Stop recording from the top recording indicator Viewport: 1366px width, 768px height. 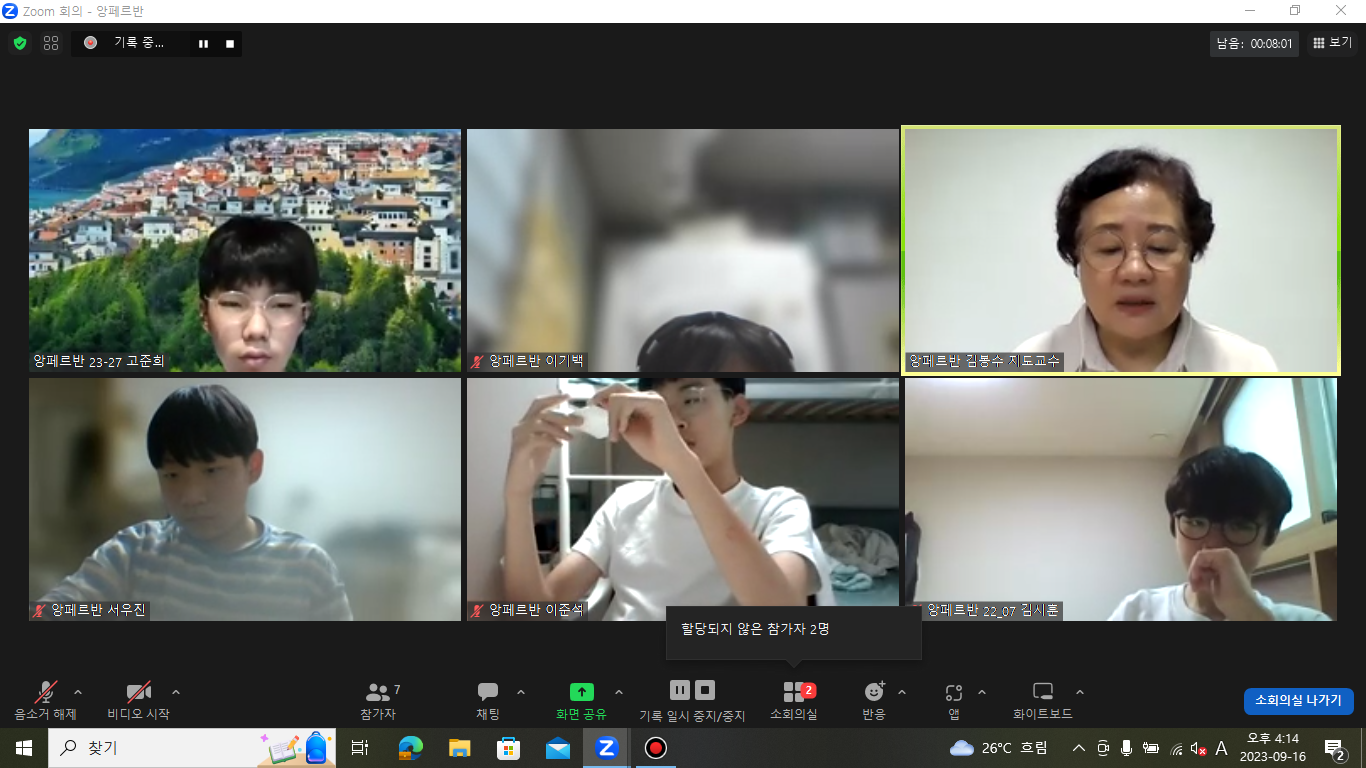point(230,44)
